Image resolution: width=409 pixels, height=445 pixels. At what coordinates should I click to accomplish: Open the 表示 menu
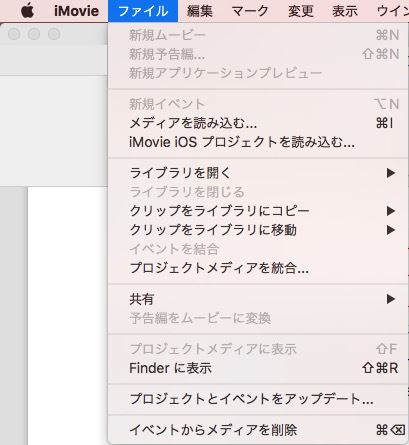point(345,11)
